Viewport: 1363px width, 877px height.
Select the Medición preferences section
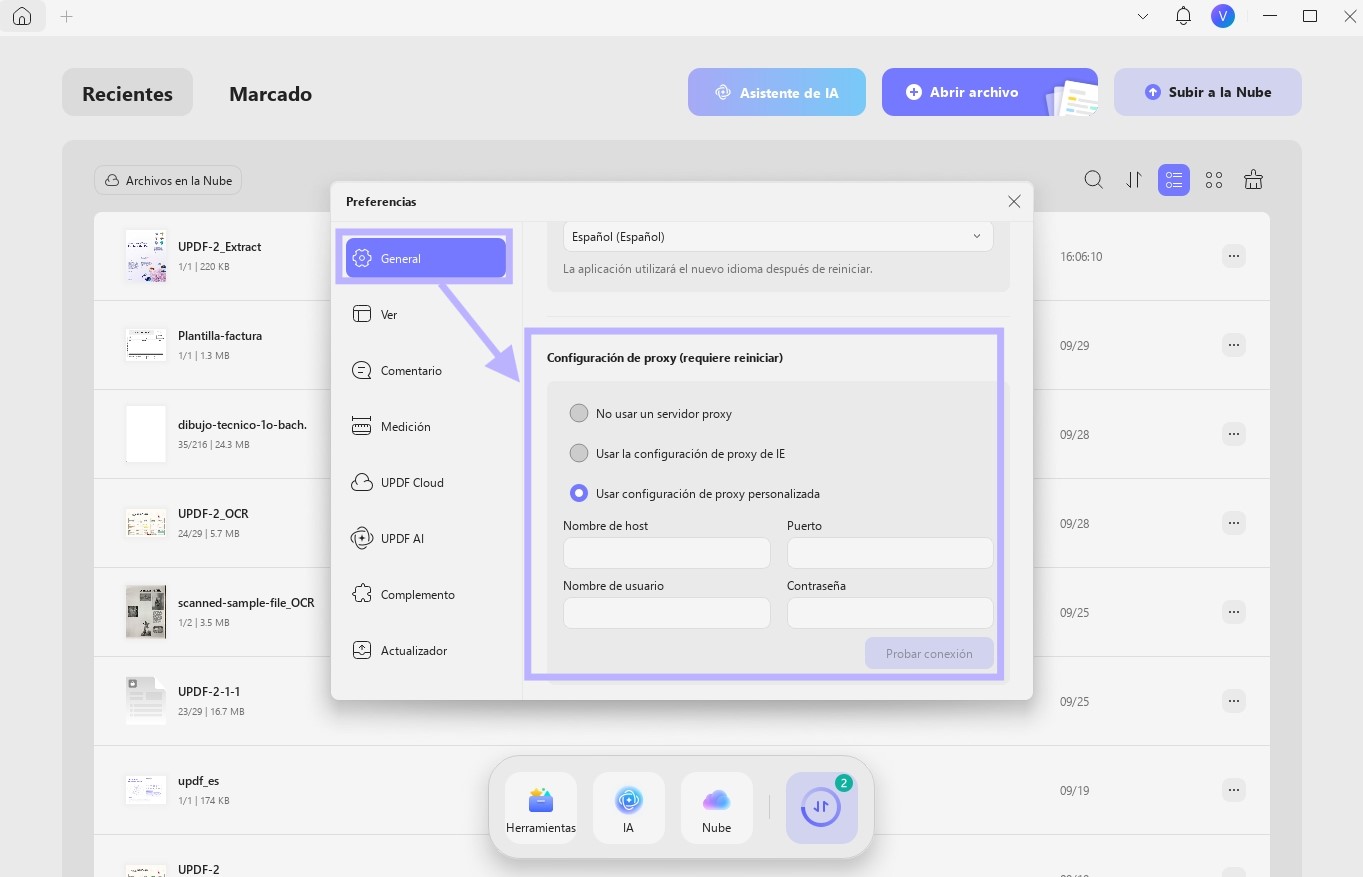[x=425, y=426]
